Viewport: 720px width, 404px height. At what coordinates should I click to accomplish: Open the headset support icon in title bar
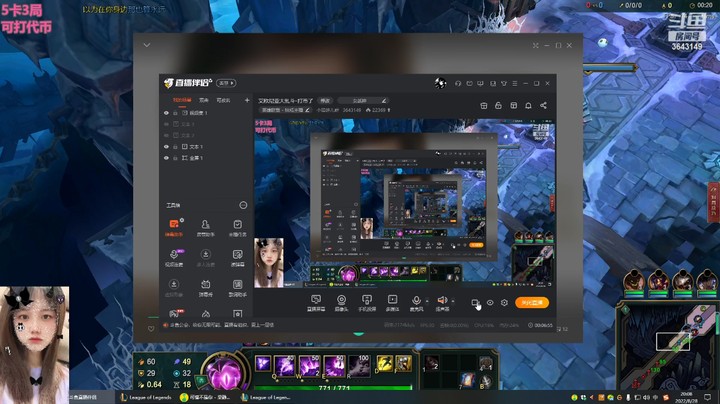point(458,84)
